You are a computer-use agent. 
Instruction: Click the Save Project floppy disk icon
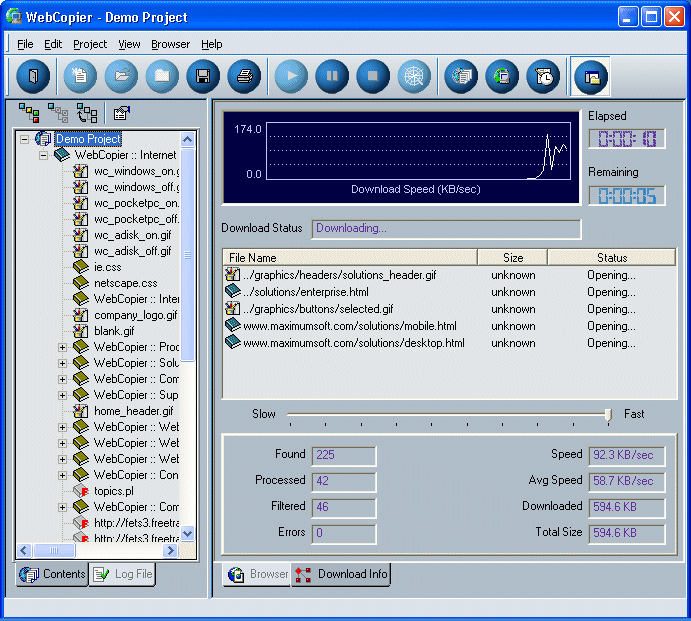click(x=202, y=76)
